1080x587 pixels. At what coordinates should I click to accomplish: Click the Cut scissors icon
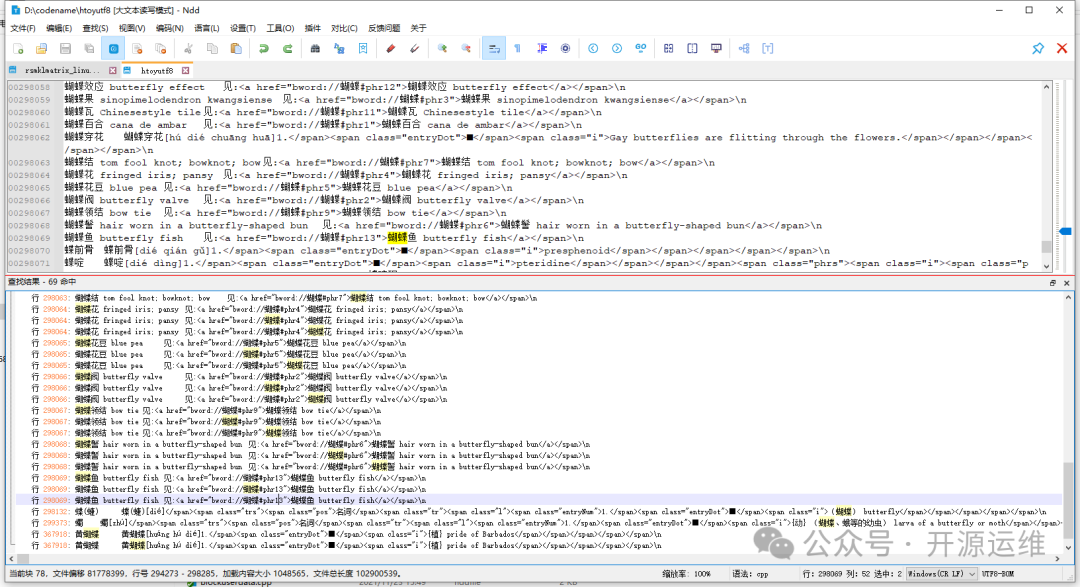coord(188,49)
